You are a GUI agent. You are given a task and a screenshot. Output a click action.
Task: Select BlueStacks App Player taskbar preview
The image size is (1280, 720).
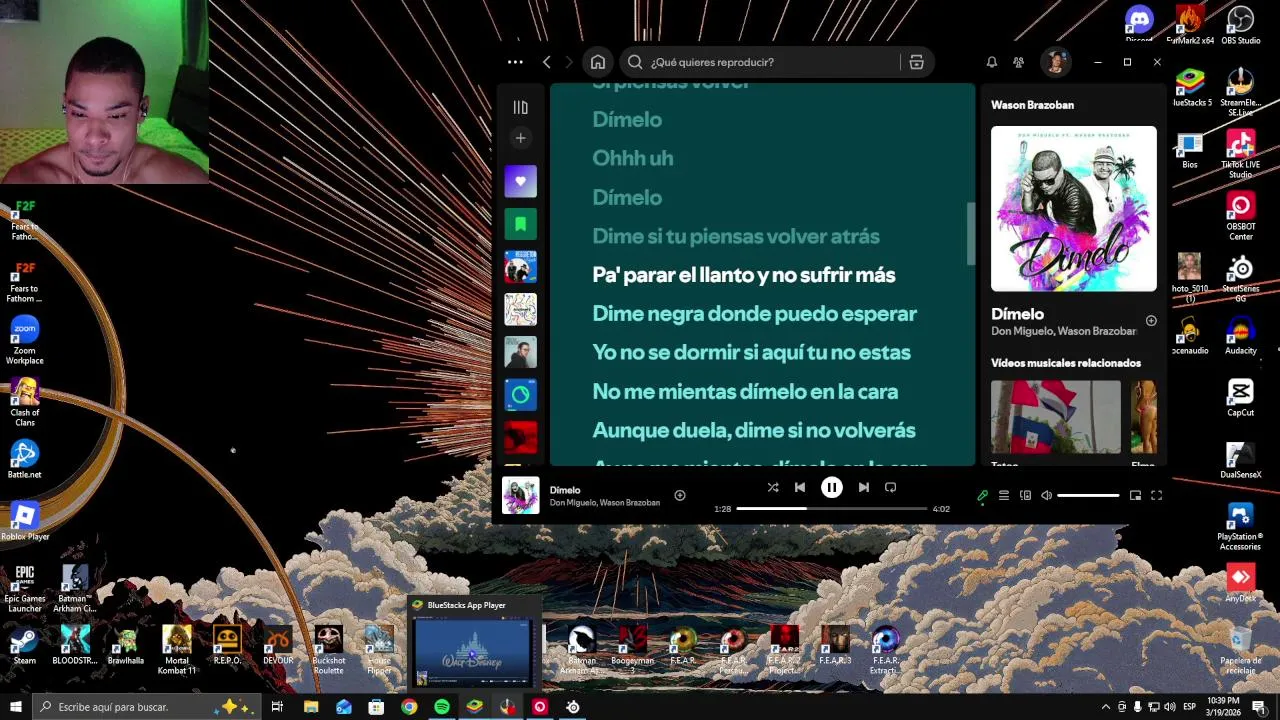point(474,641)
